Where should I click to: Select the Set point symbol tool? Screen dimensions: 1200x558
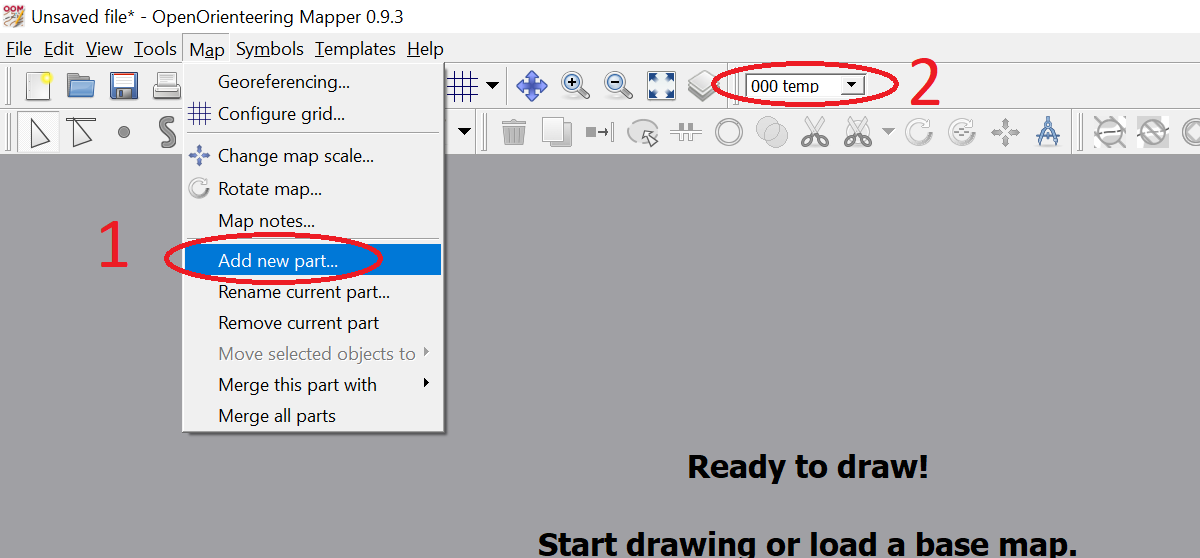(124, 132)
